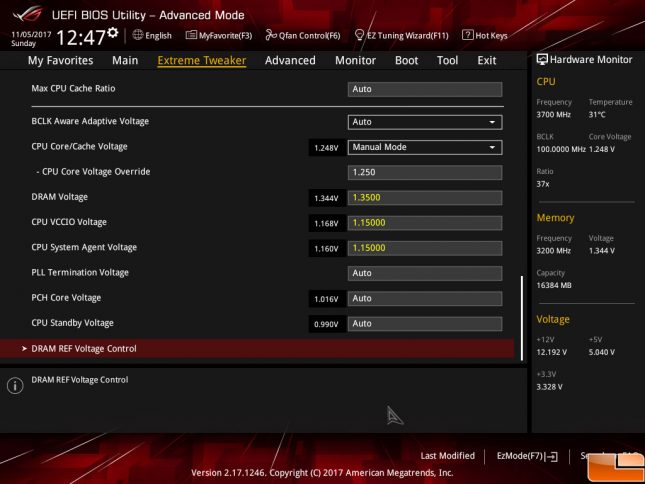Click CPU System Agent Voltage field

click(425, 248)
